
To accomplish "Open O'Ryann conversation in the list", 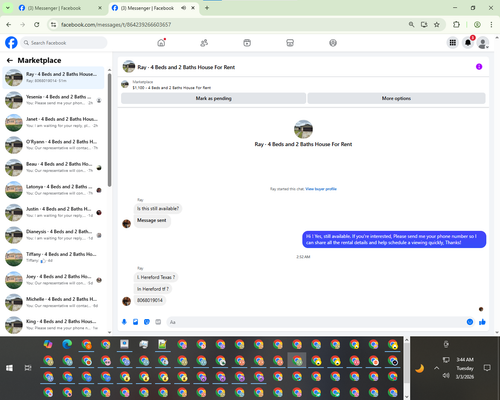I will [53, 145].
